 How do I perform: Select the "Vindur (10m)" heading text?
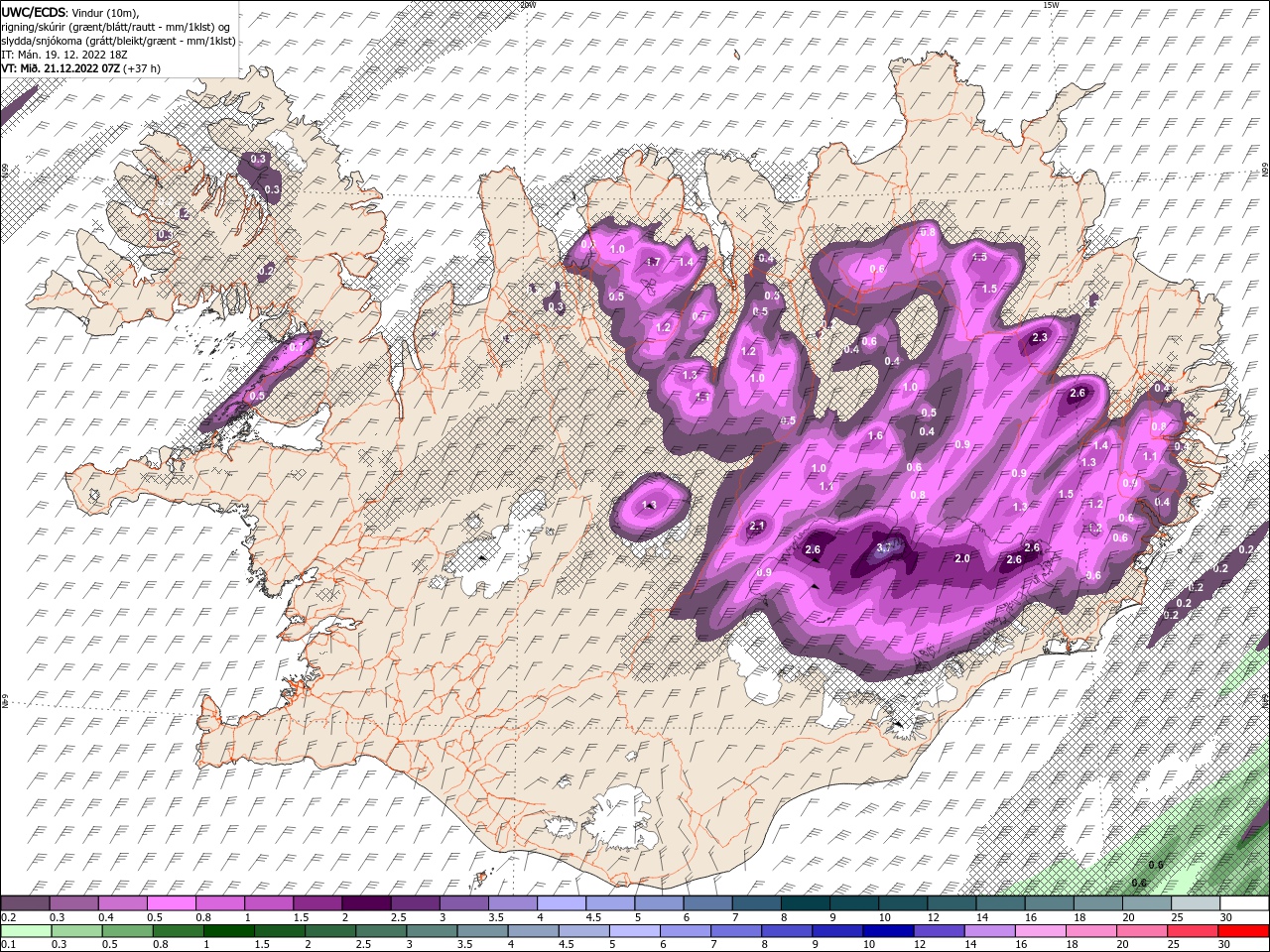[106, 11]
